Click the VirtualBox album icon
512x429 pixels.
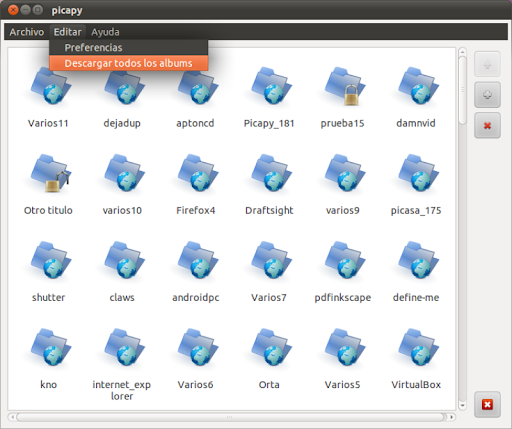pyautogui.click(x=418, y=348)
